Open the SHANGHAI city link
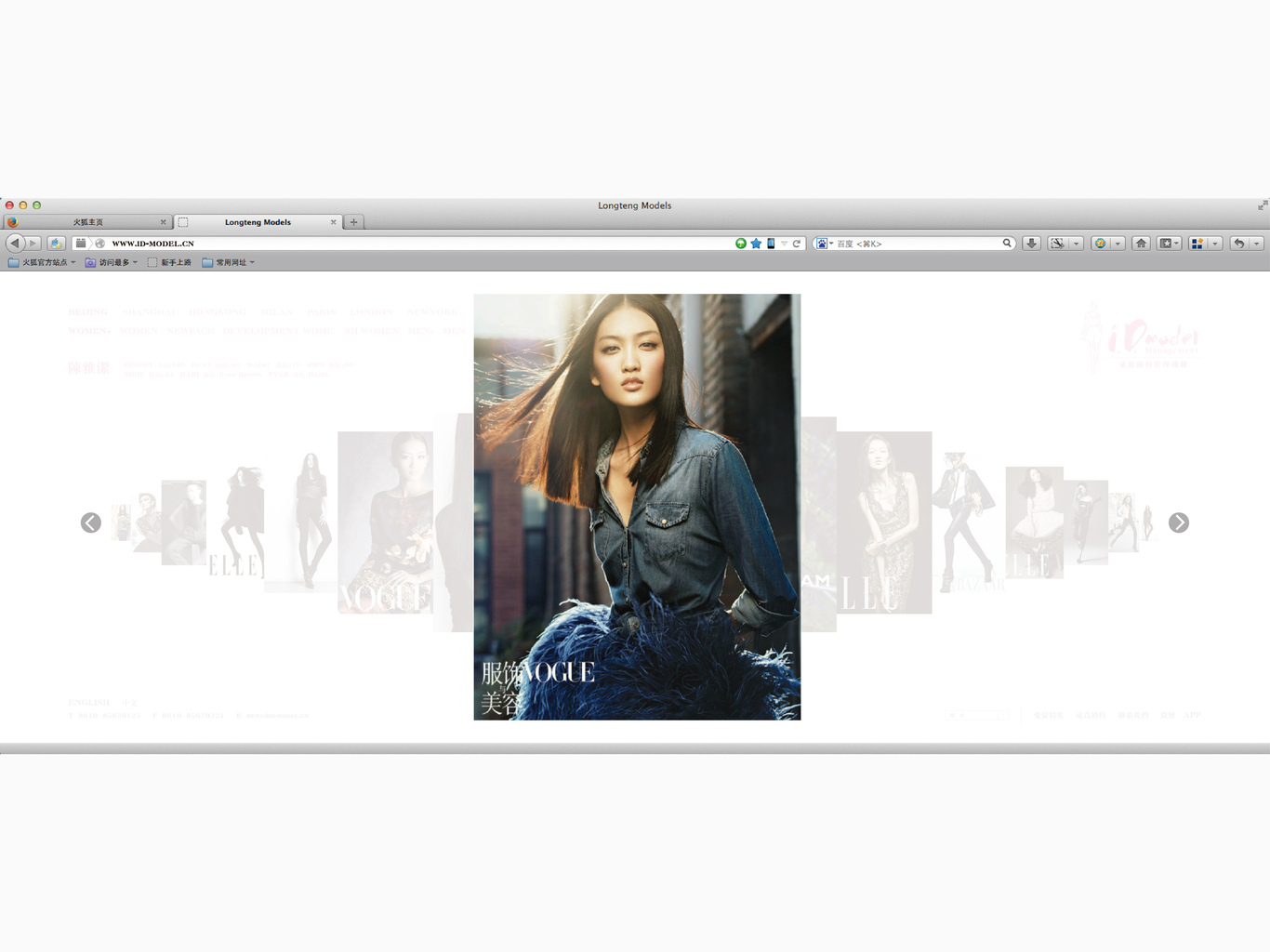Screen dimensions: 1270x952 149,312
